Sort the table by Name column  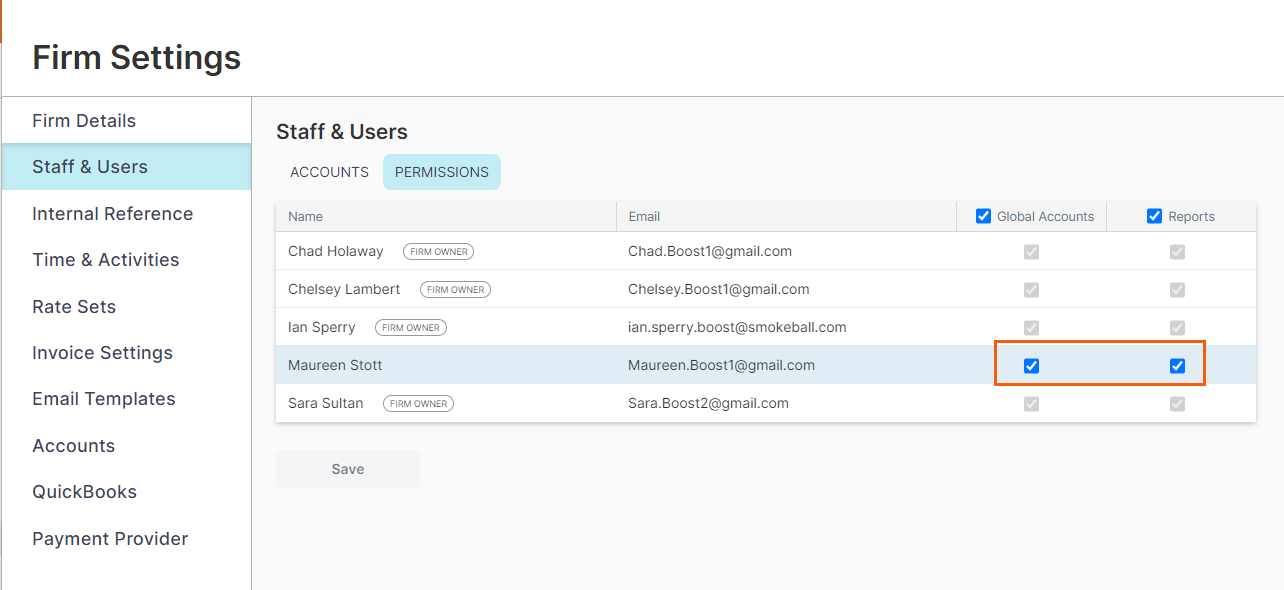305,216
